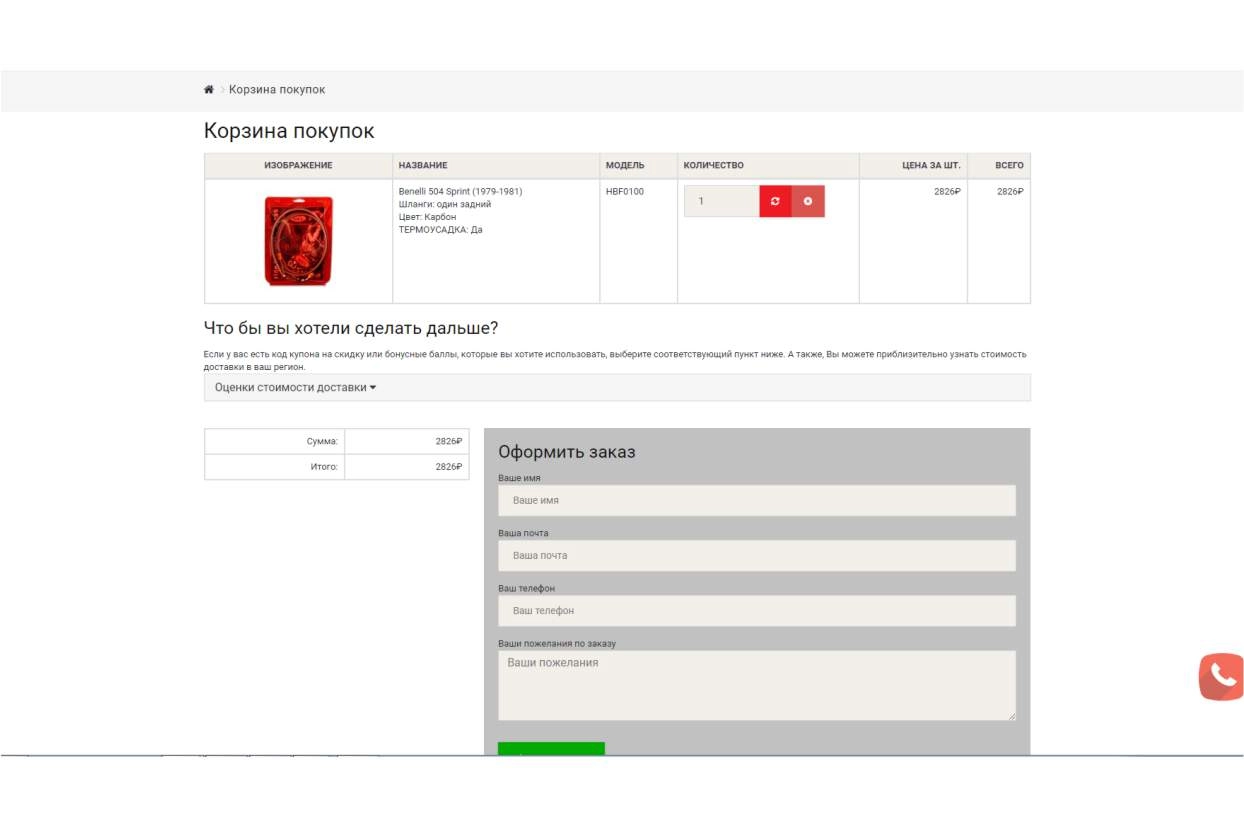
Task: Click the 'Сумма:' label in totals table
Action: tap(322, 441)
